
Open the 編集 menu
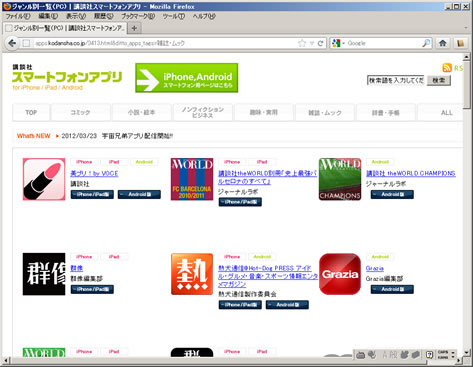48,16
